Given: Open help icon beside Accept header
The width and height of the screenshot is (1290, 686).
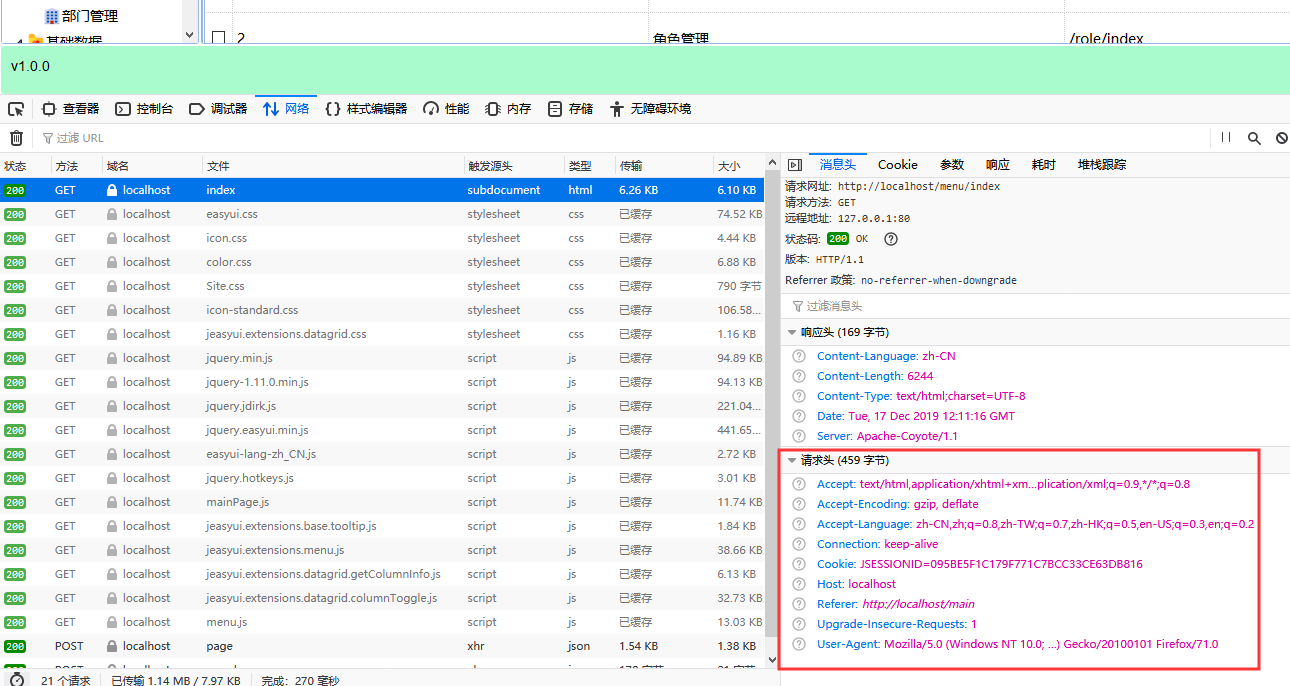Looking at the screenshot, I should pos(798,484).
